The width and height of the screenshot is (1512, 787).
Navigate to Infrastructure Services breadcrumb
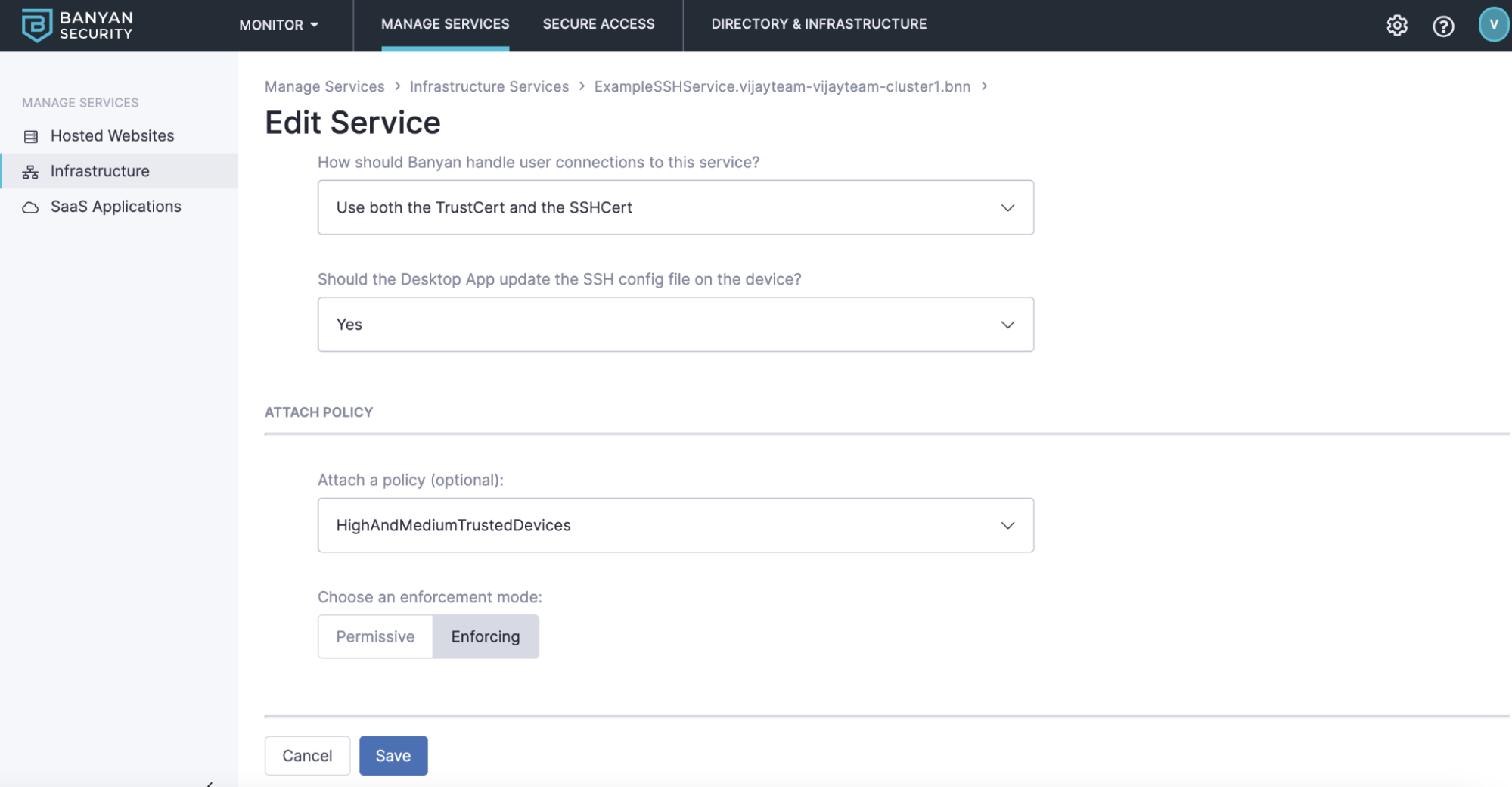coord(489,86)
